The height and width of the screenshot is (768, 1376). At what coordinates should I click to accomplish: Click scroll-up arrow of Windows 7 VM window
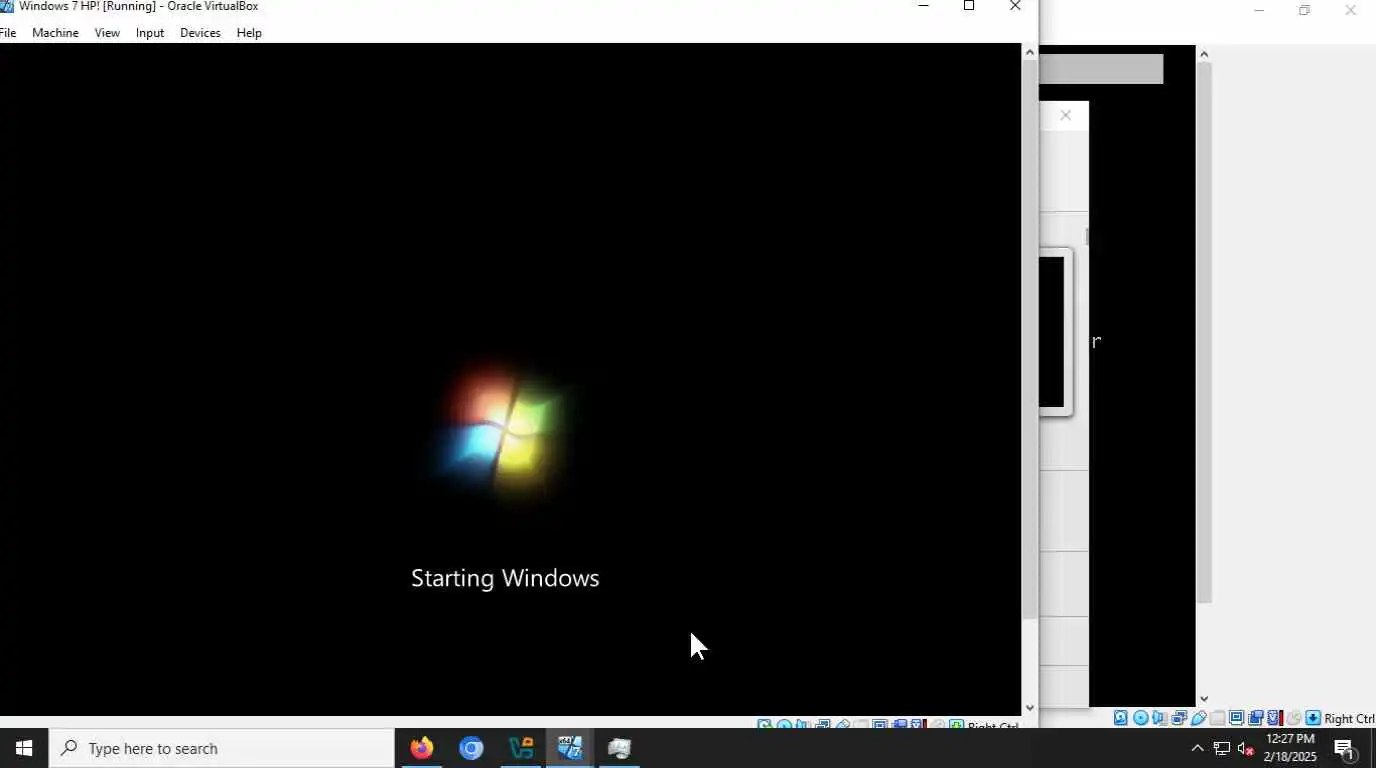click(x=1029, y=51)
